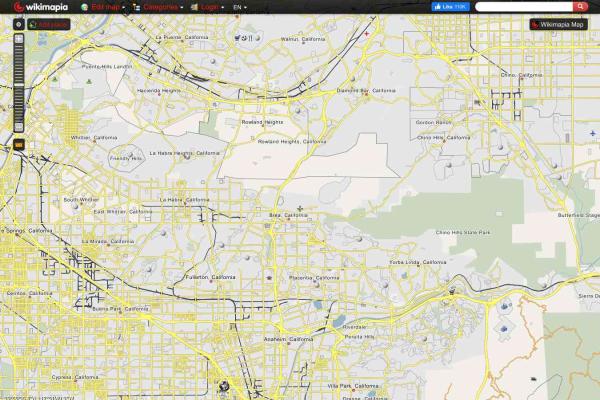
Task: Click the zoom slider handle
Action: [x=19, y=85]
